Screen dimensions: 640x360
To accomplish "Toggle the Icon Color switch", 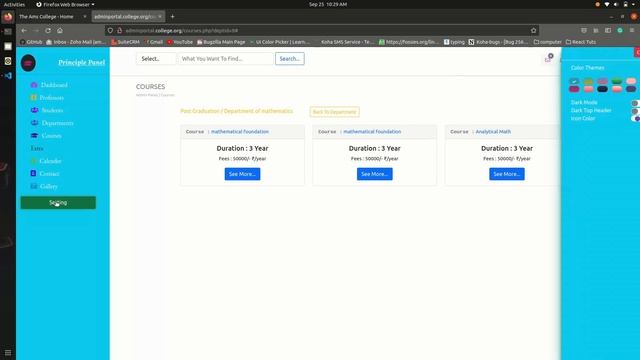I will pos(635,118).
